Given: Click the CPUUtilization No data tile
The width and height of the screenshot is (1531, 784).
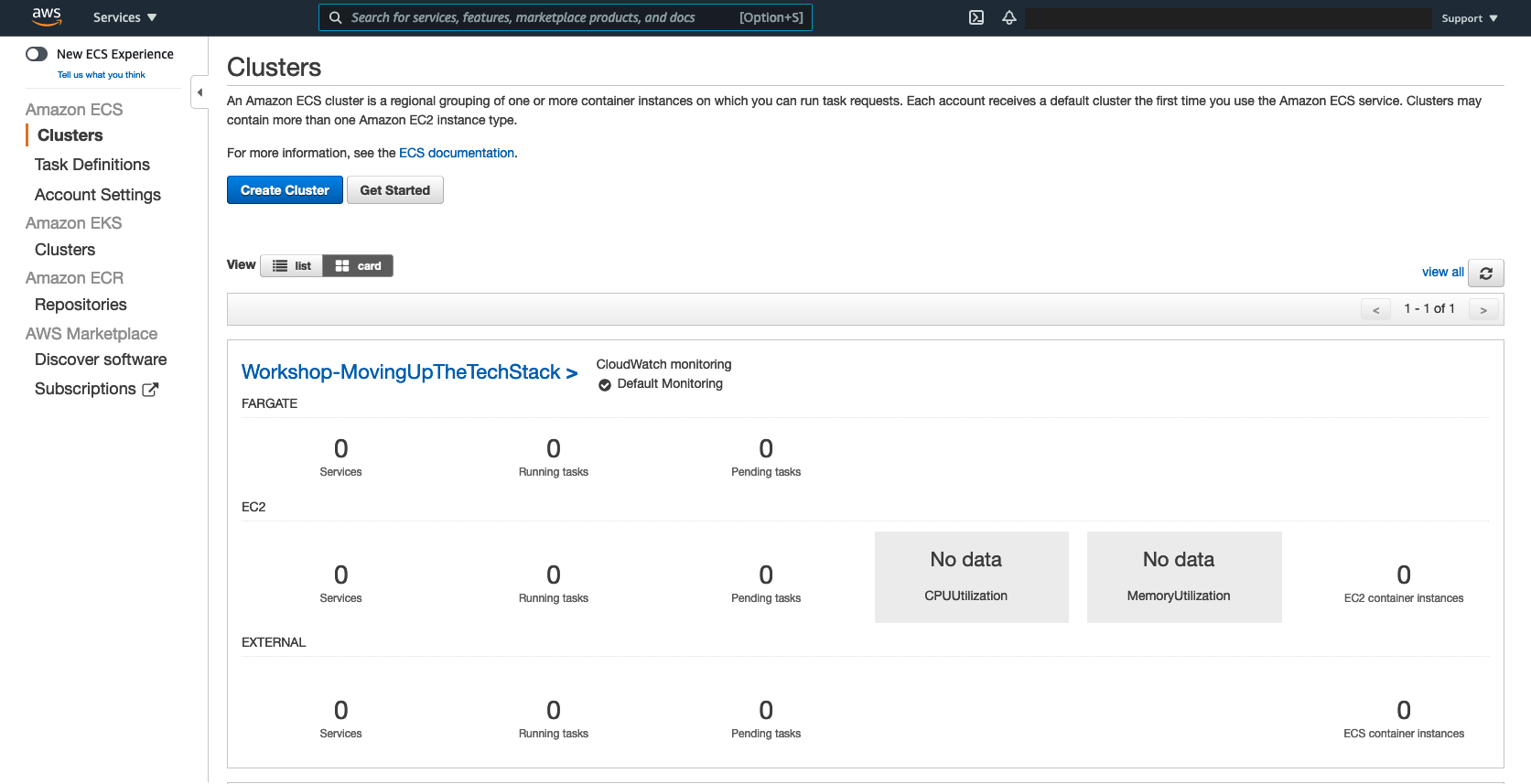Looking at the screenshot, I should pyautogui.click(x=972, y=577).
